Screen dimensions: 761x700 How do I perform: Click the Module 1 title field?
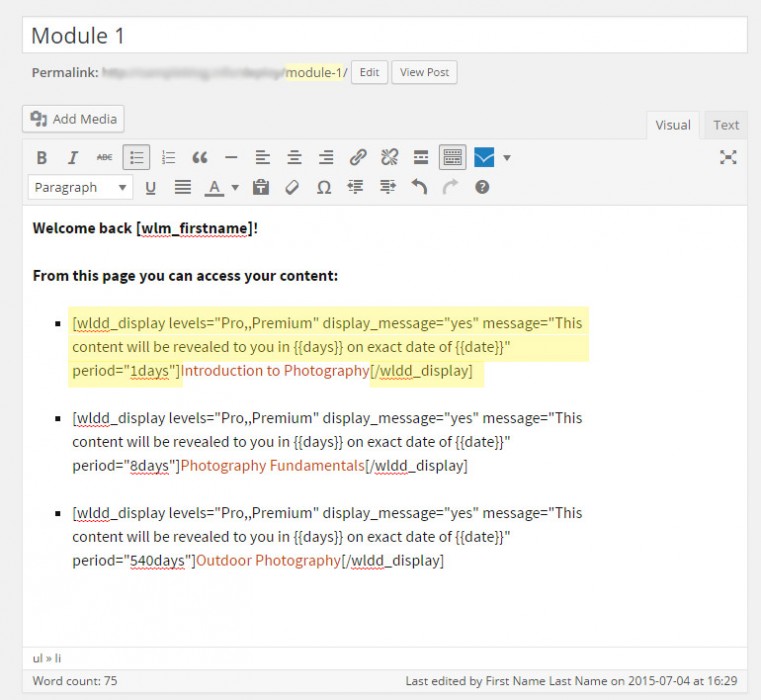tap(384, 36)
